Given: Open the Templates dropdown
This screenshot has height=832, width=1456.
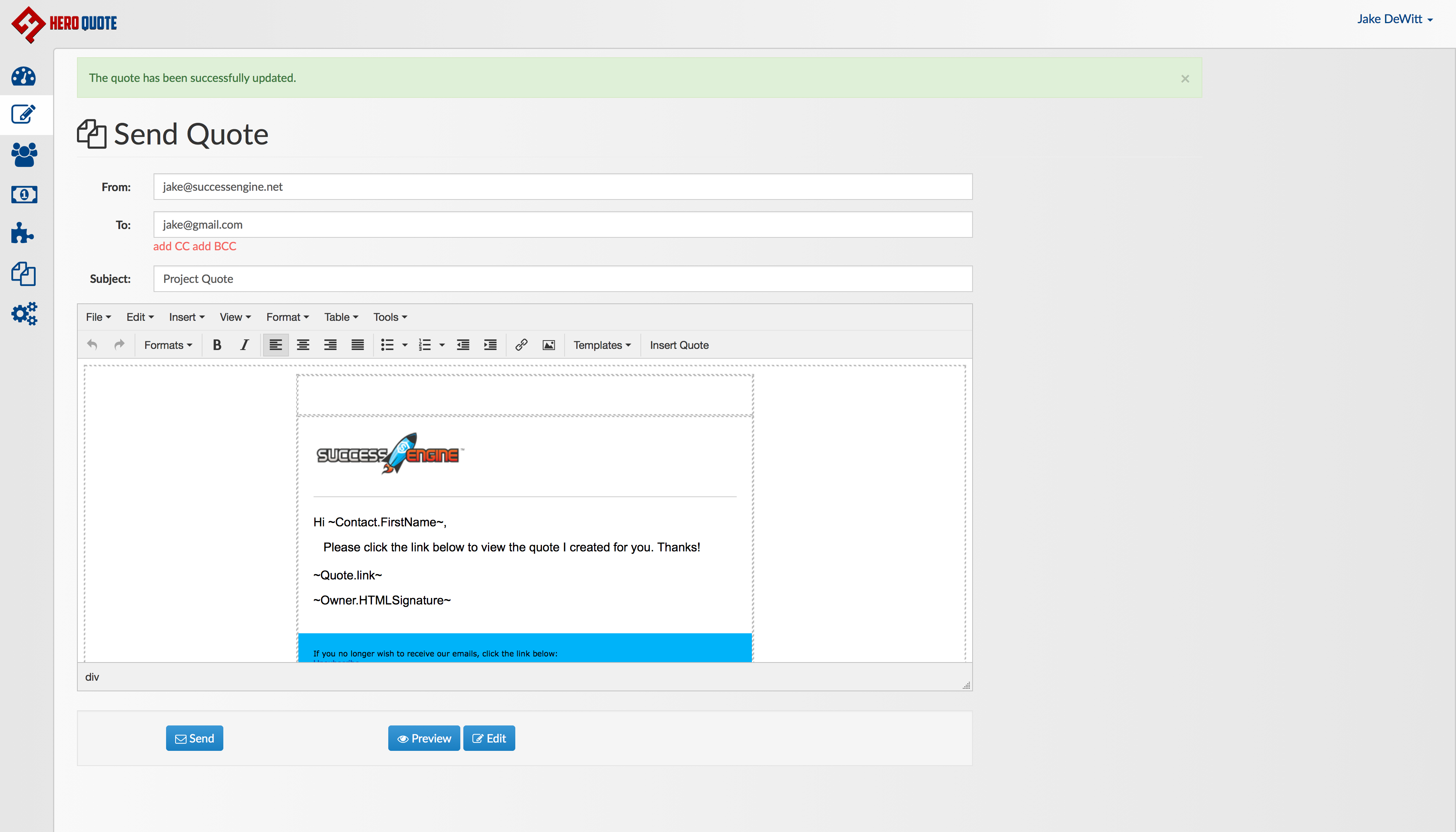Looking at the screenshot, I should click(602, 345).
